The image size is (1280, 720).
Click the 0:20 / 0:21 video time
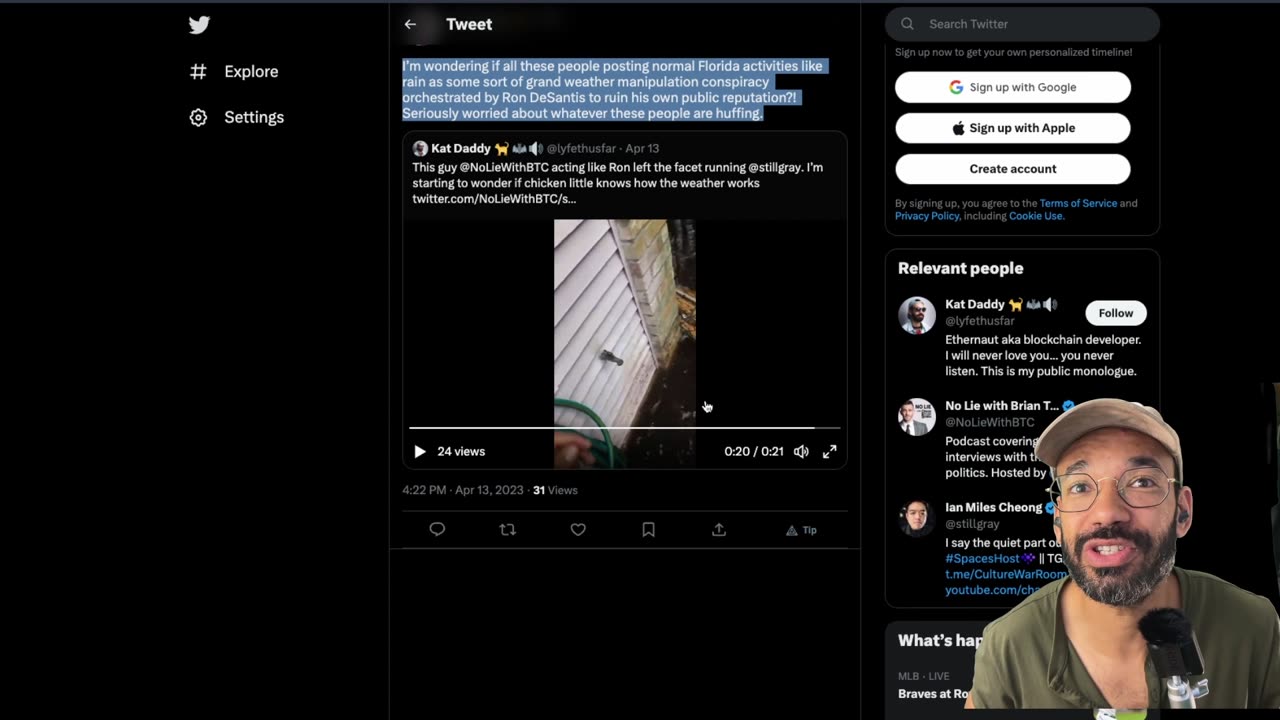click(x=754, y=451)
